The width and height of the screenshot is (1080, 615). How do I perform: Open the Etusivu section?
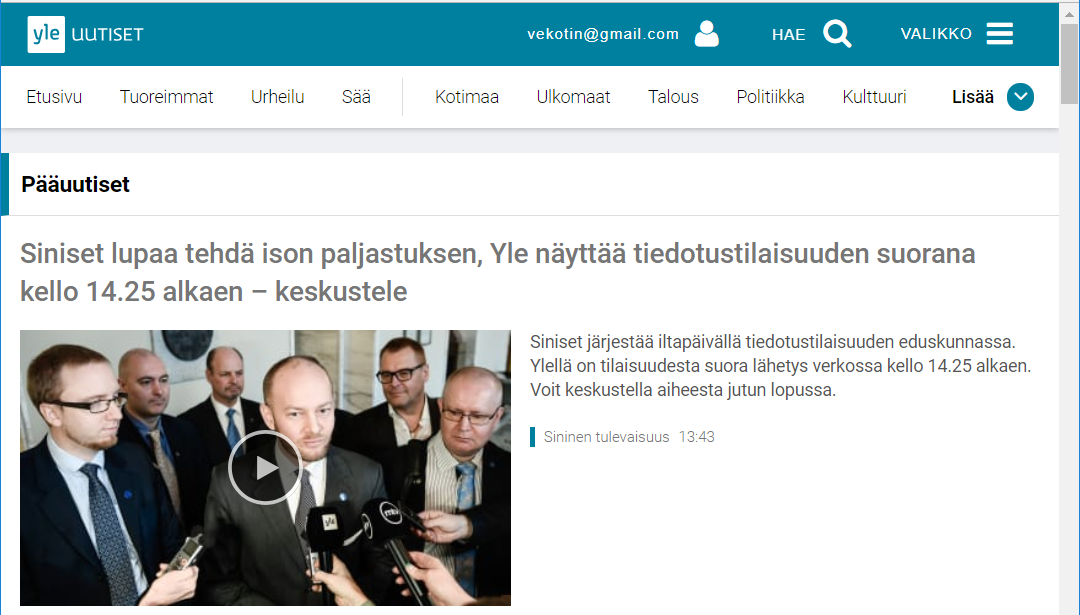pos(54,97)
